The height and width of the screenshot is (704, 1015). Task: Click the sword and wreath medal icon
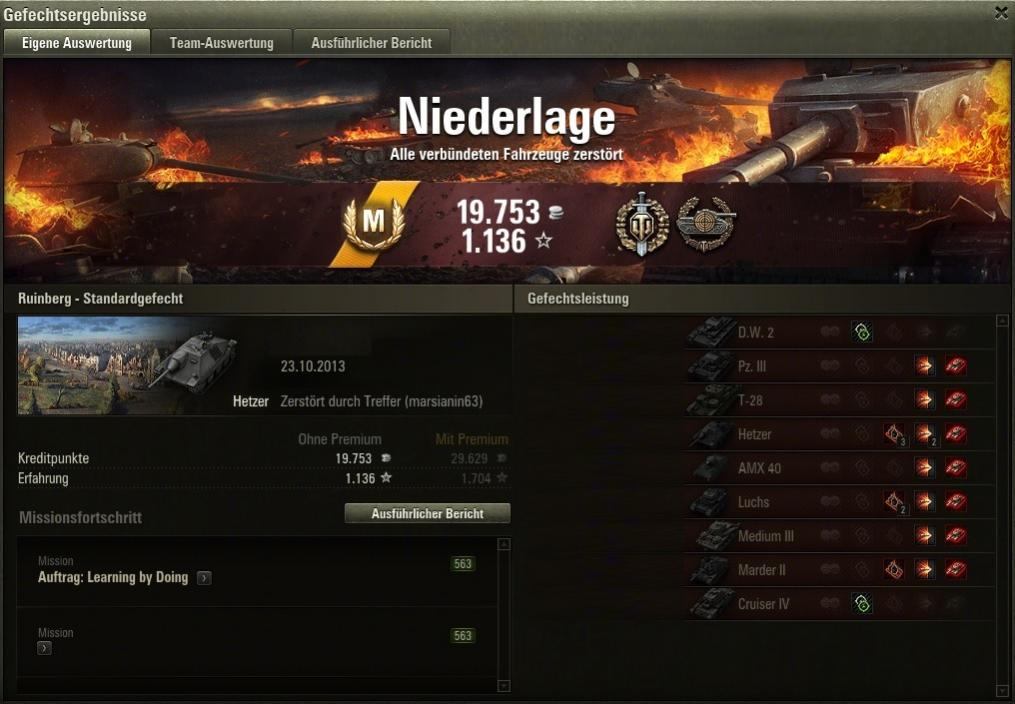[641, 224]
